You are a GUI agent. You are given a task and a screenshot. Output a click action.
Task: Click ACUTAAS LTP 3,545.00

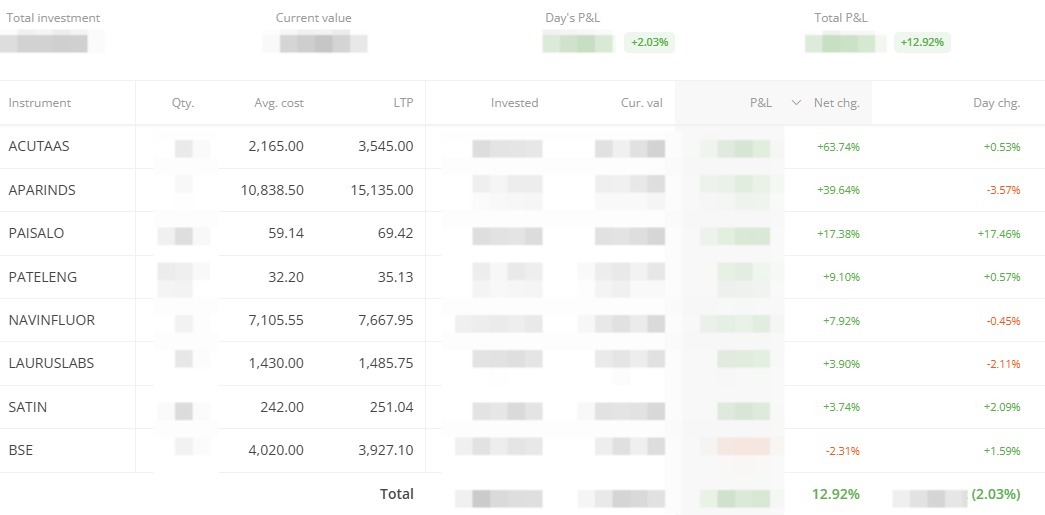[x=385, y=146]
